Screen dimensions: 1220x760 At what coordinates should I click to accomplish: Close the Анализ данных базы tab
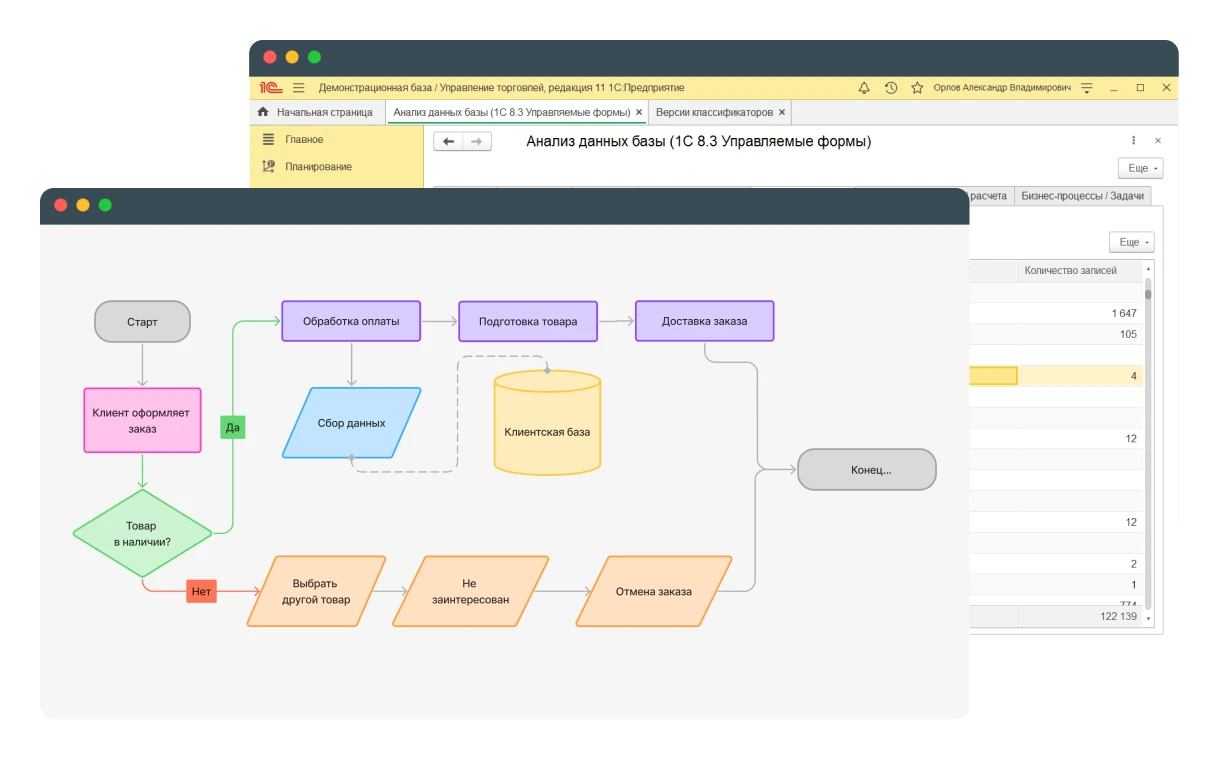pyautogui.click(x=639, y=112)
